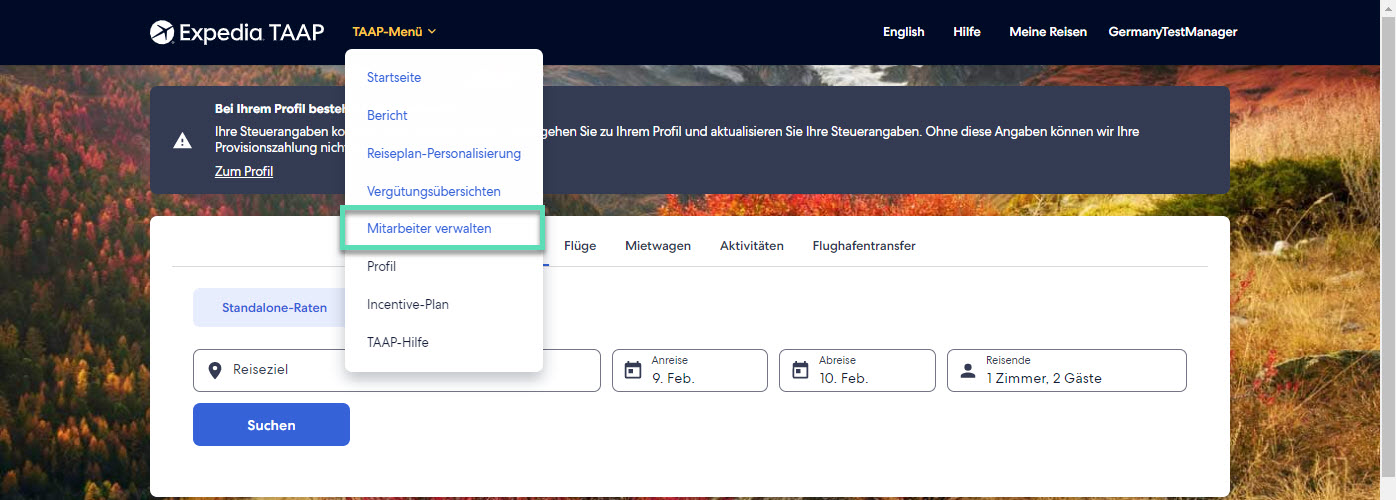The width and height of the screenshot is (1396, 500).
Task: Switch to the Aktivitäten tab
Action: [752, 246]
